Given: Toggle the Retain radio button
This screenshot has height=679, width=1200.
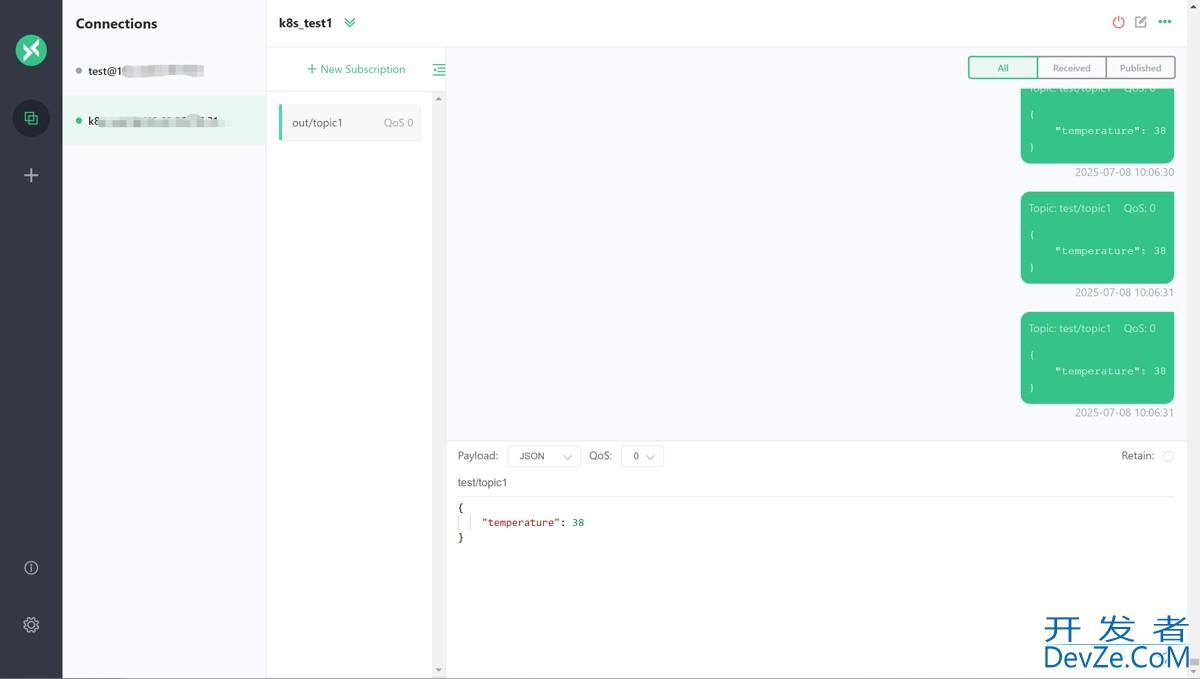Looking at the screenshot, I should (x=1168, y=456).
